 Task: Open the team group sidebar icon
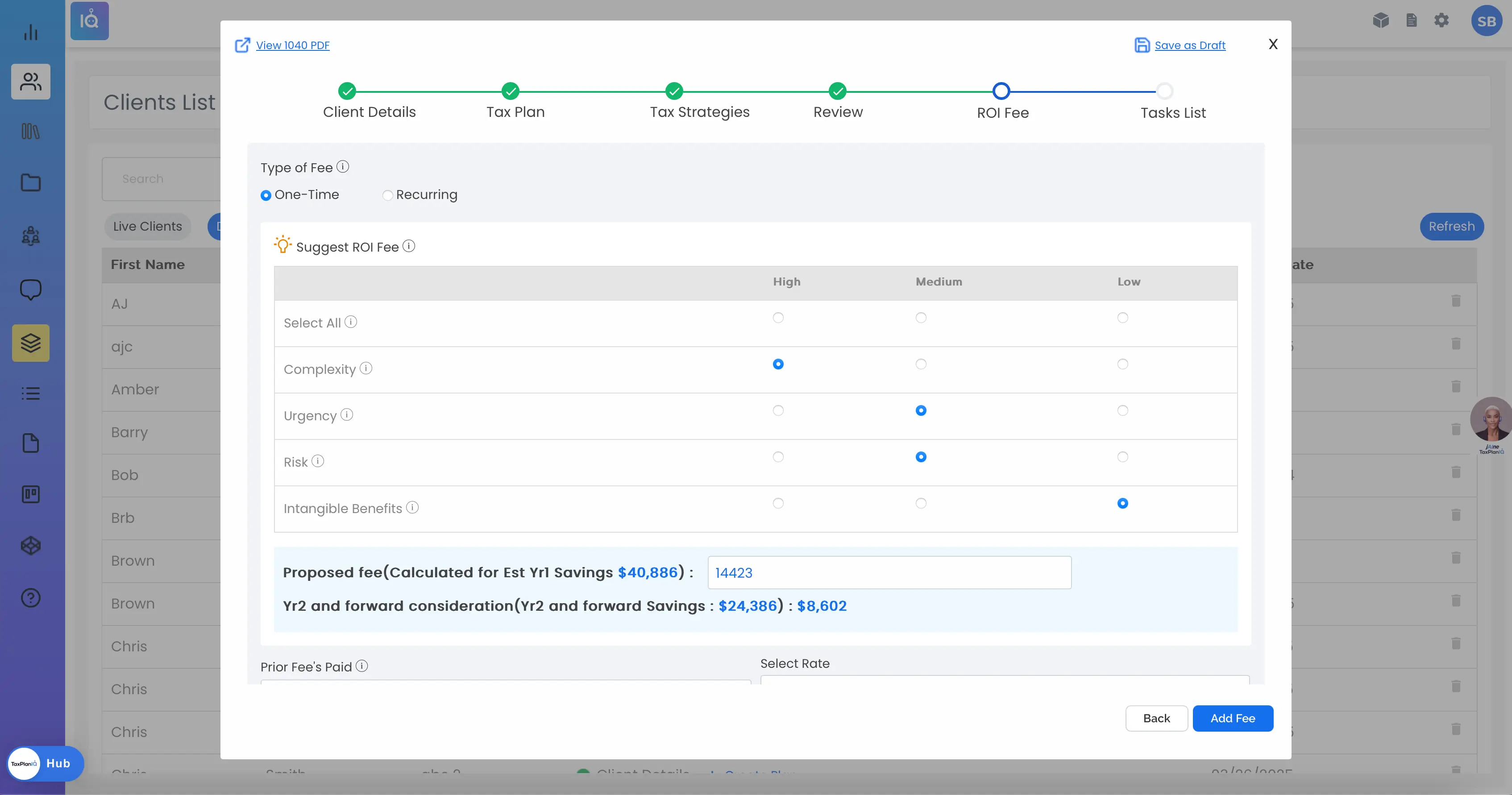coord(30,236)
